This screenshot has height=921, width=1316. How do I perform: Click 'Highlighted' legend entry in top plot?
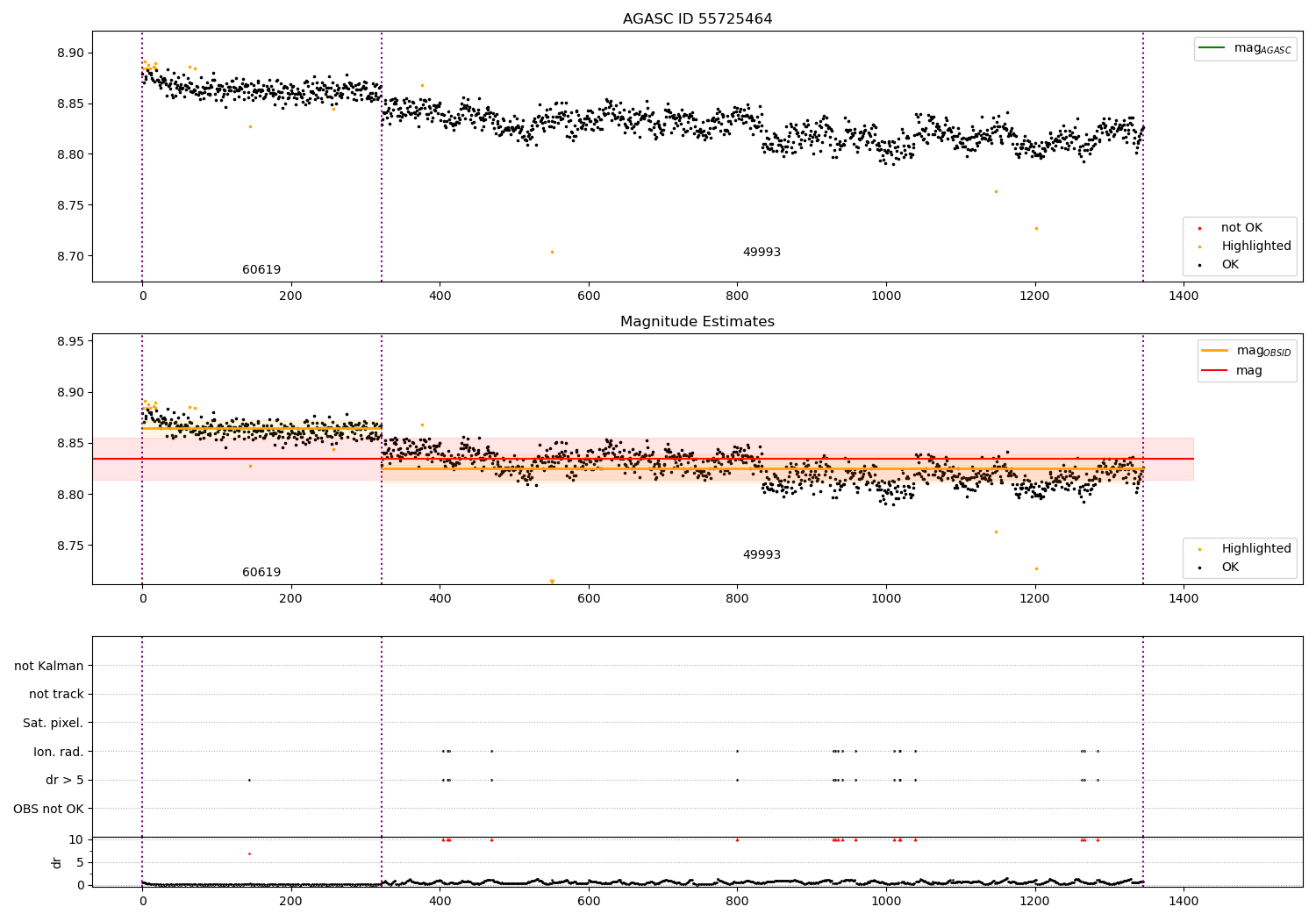click(1255, 246)
